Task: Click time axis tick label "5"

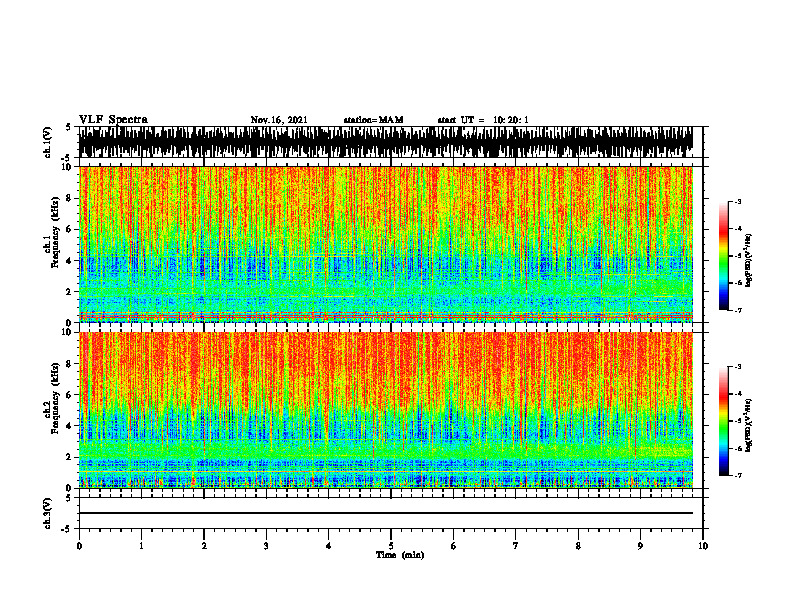Action: coord(391,546)
